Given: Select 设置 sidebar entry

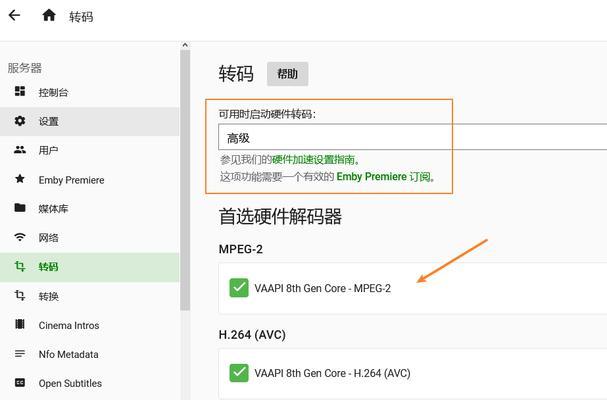Looking at the screenshot, I should point(89,122).
